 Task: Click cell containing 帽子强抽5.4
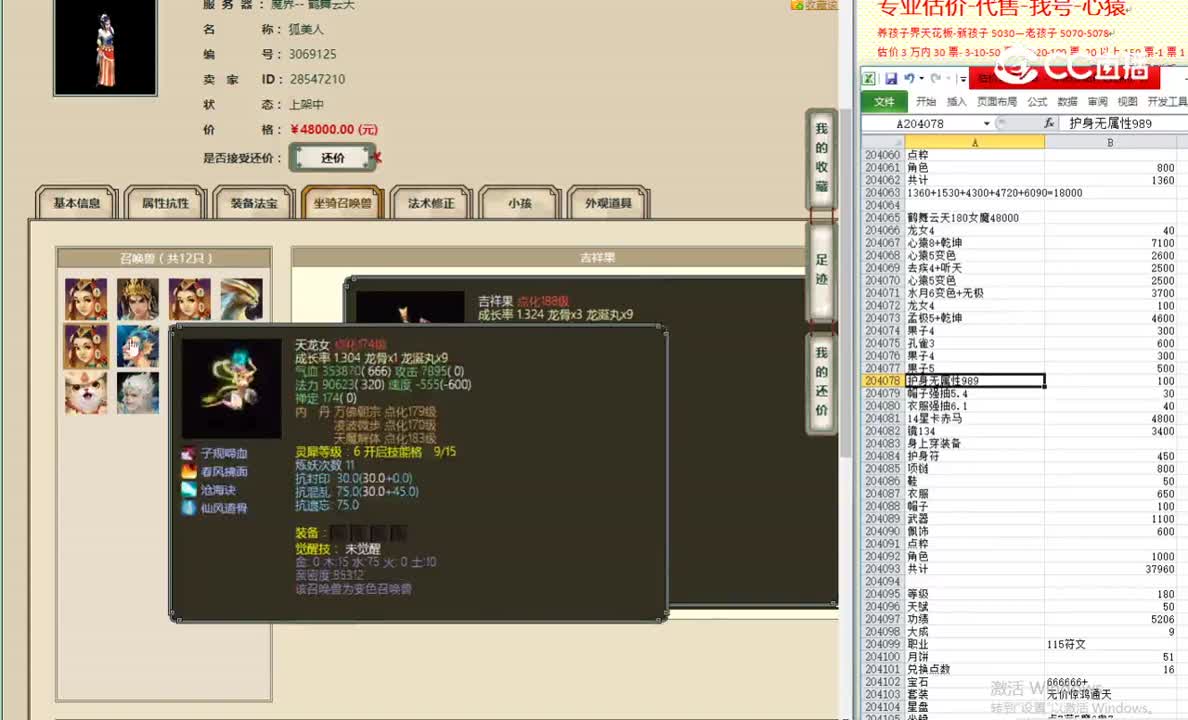(974, 393)
